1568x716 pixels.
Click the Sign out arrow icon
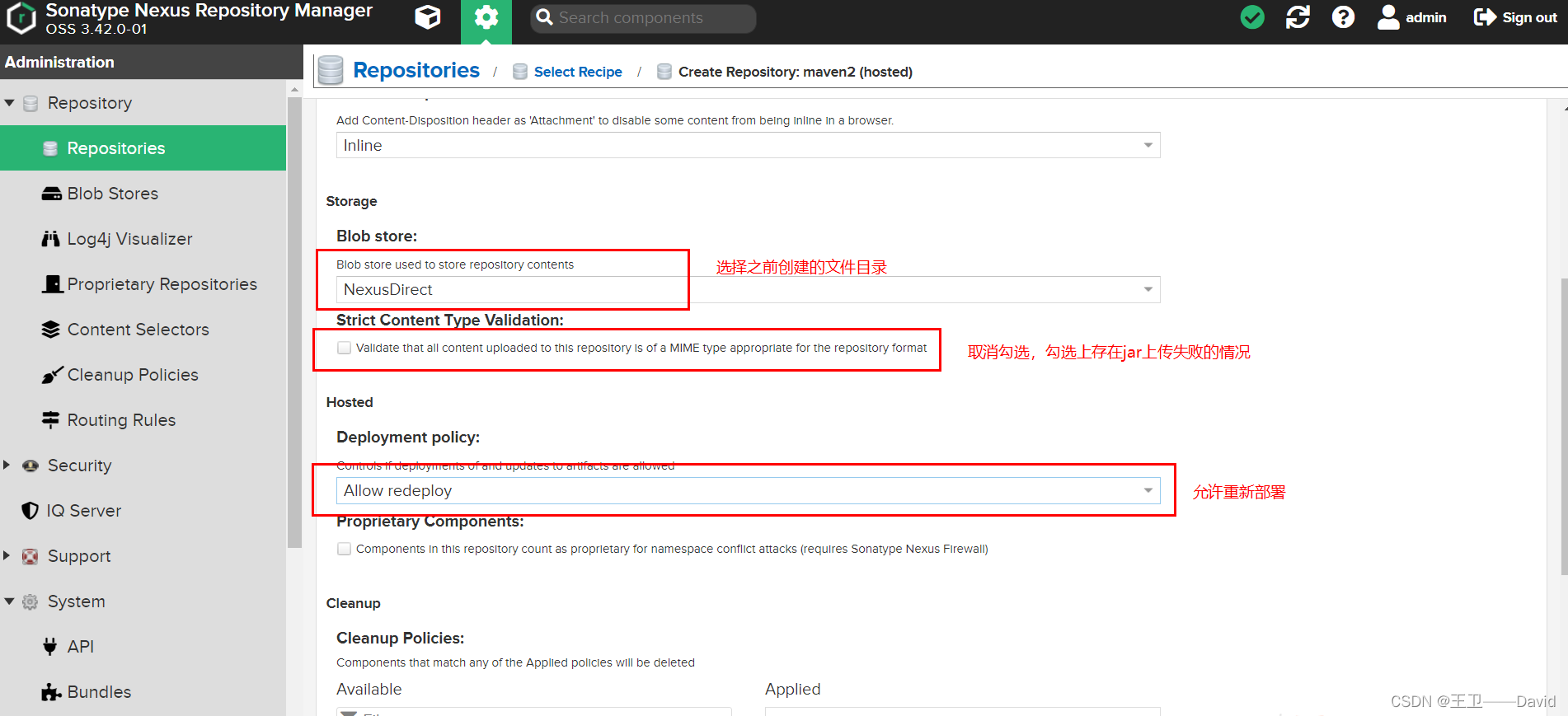pyautogui.click(x=1485, y=17)
